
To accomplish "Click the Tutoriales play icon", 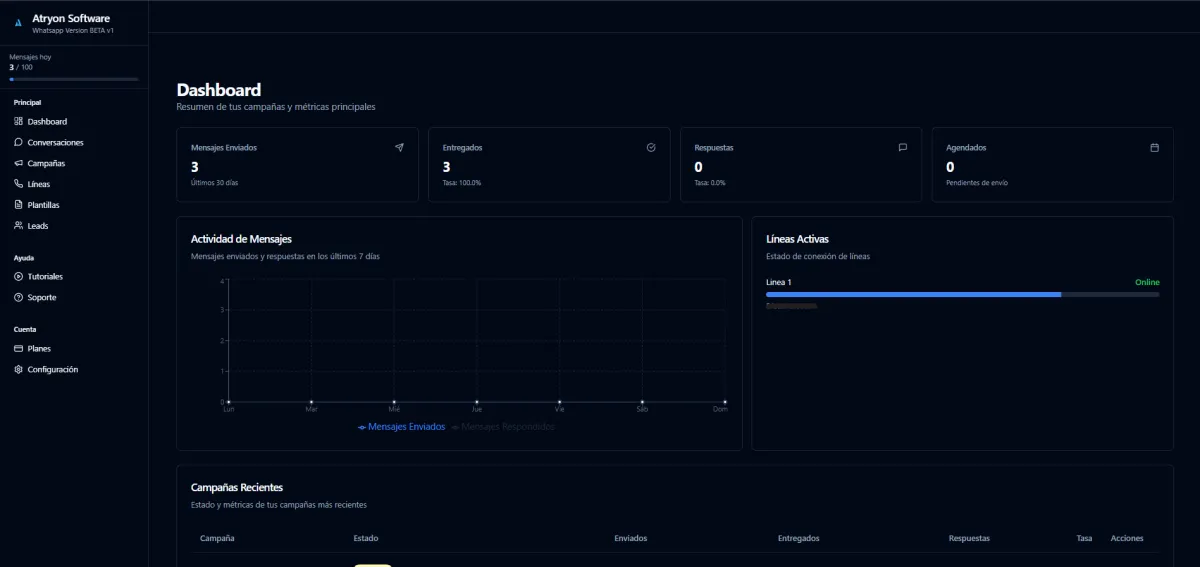I will click(x=18, y=277).
